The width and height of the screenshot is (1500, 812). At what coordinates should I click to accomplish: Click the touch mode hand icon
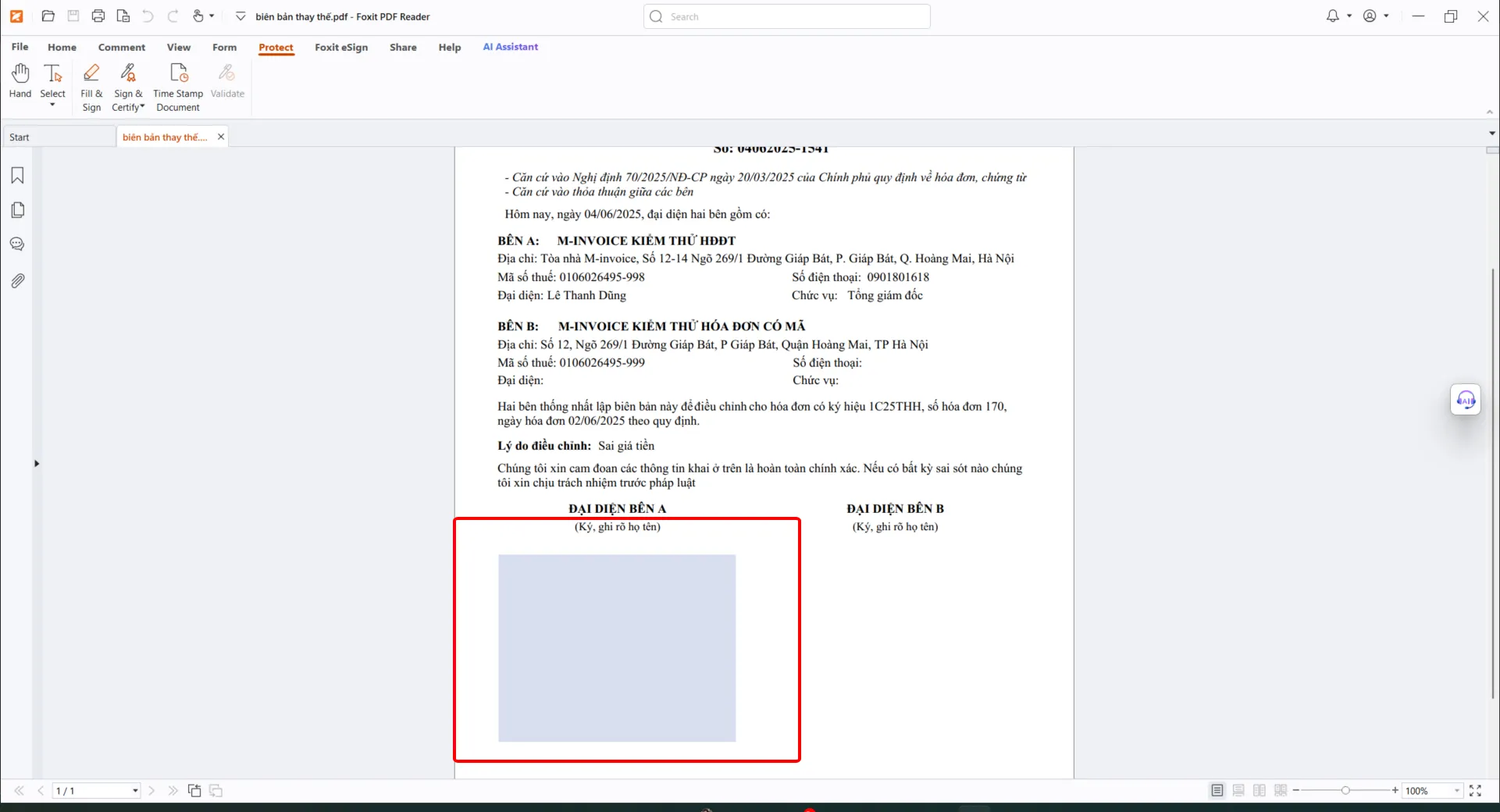(x=198, y=16)
